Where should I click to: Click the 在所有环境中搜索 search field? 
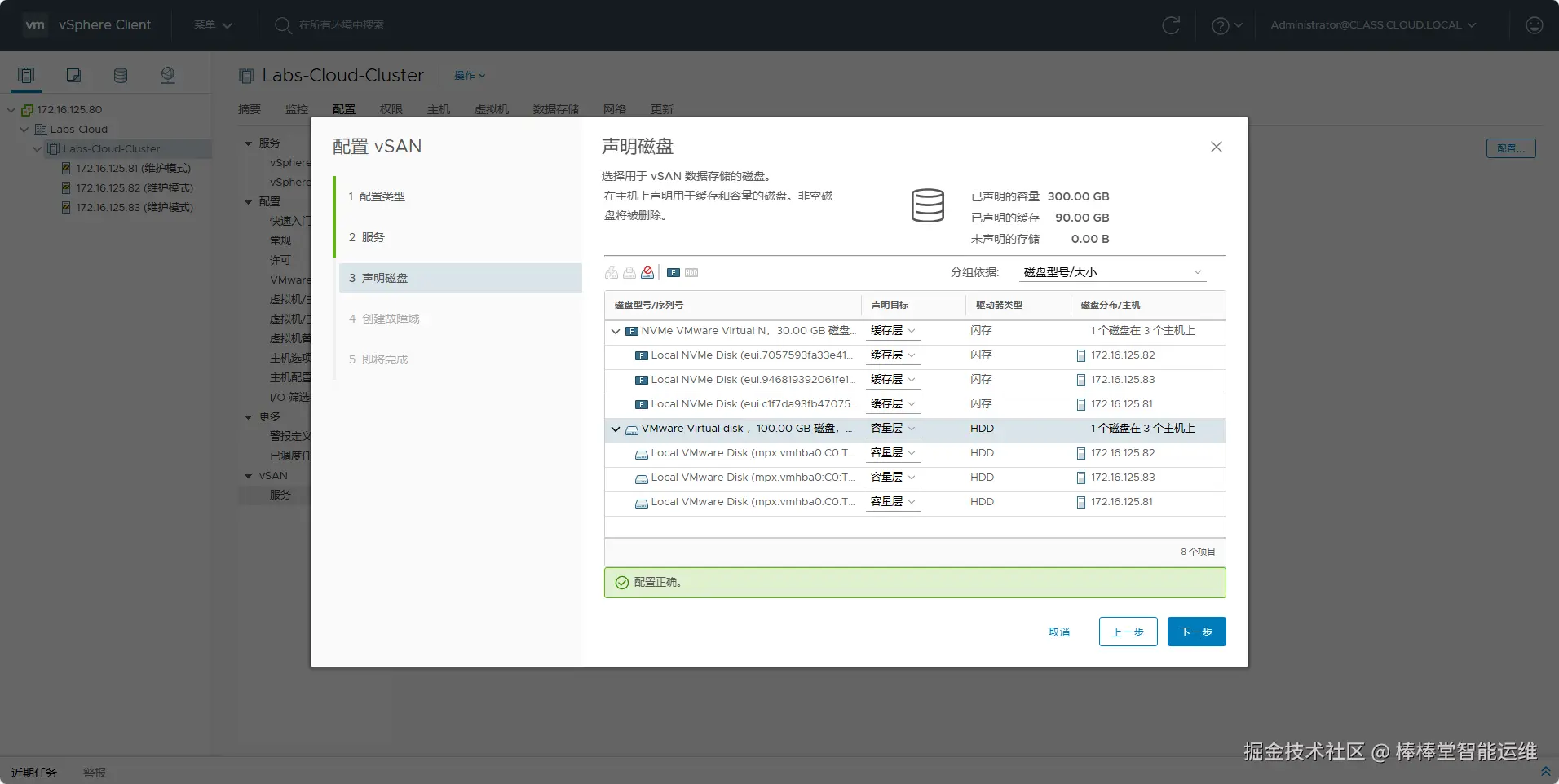[x=341, y=25]
